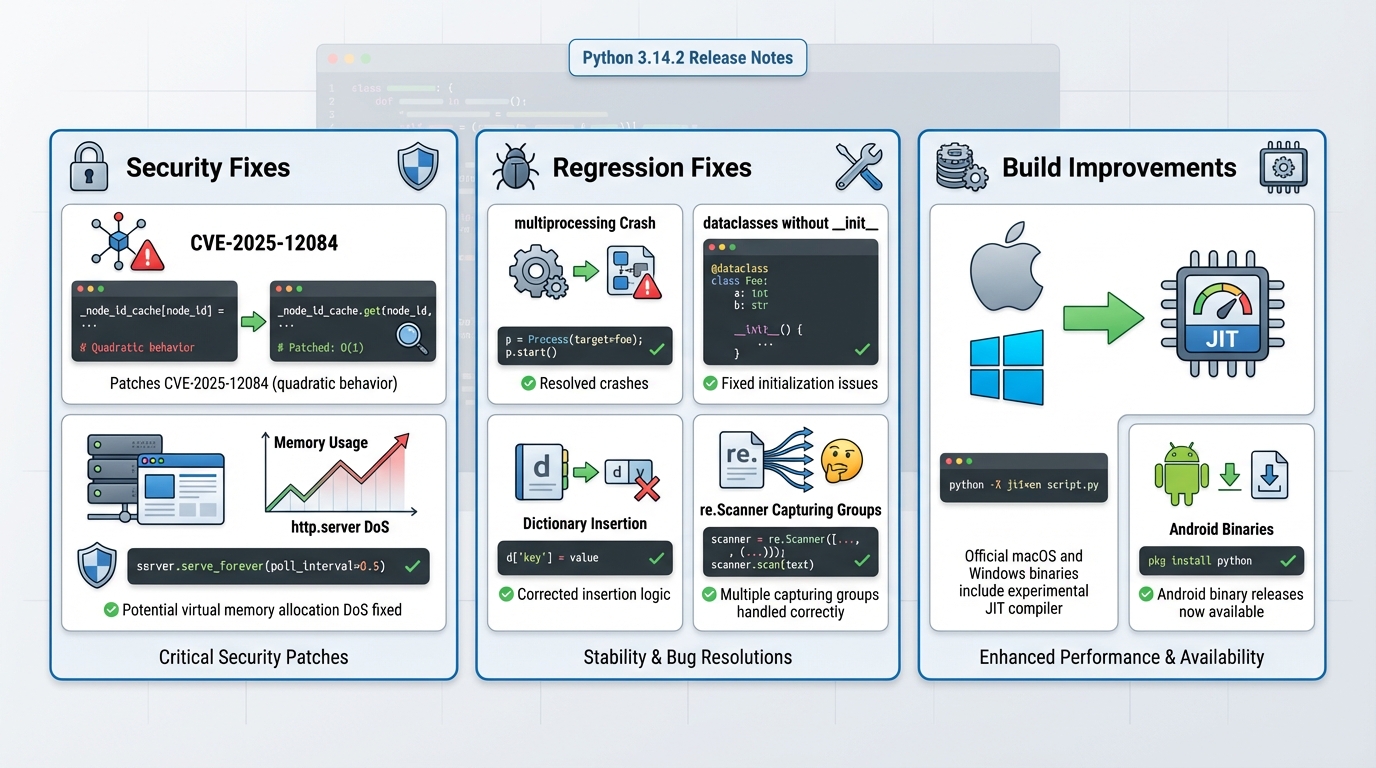1376x768 pixels.
Task: Select the crossed wrench and screwdriver icon
Action: [858, 167]
